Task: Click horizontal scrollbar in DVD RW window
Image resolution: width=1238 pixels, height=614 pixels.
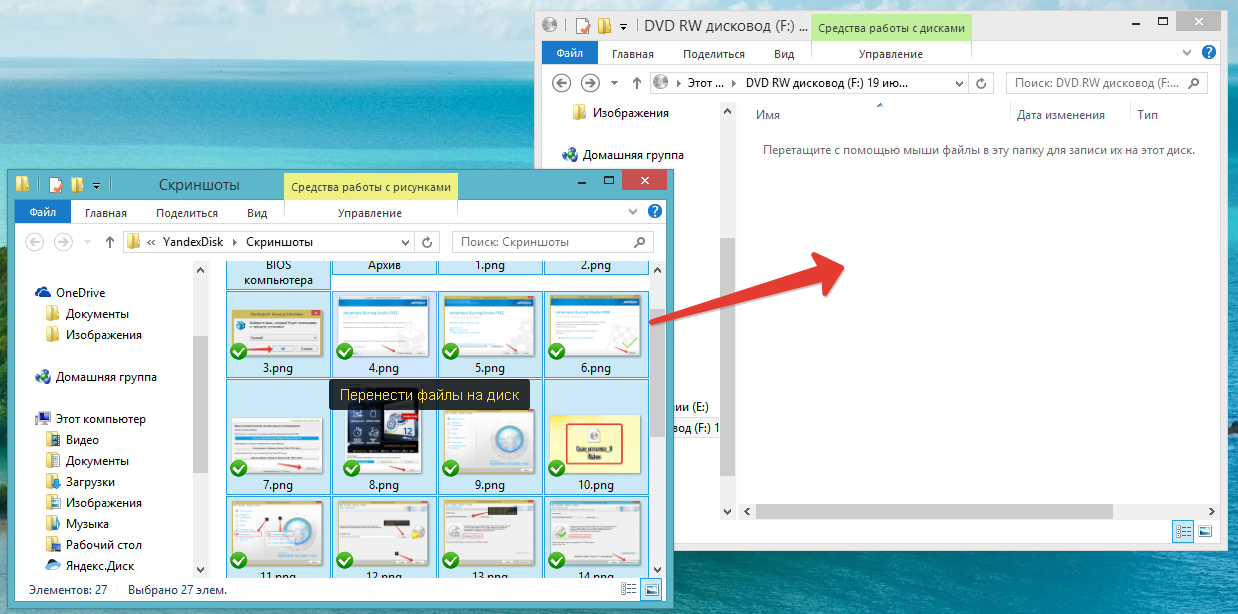Action: [935, 511]
